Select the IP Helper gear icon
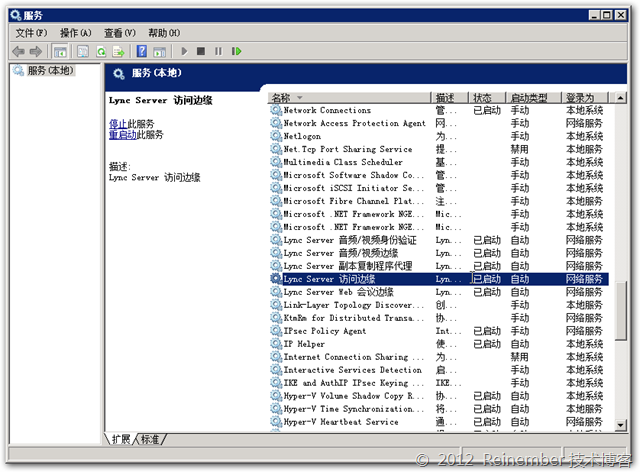This screenshot has height=472, width=640. pos(276,344)
